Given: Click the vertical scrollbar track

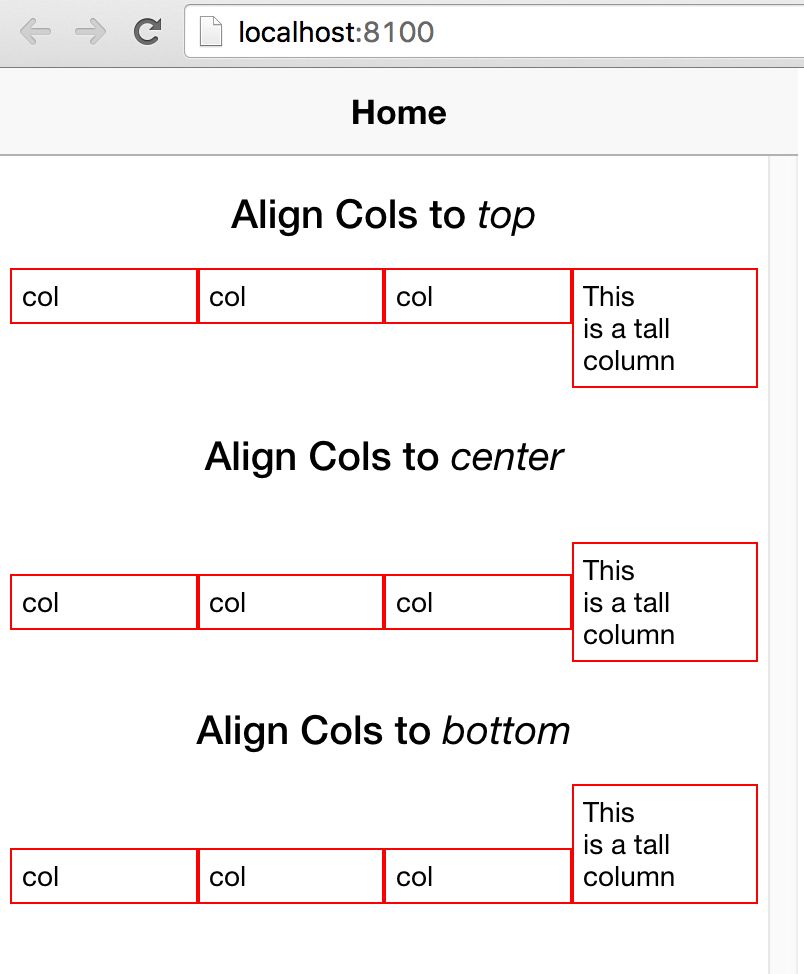Looking at the screenshot, I should pos(783,565).
